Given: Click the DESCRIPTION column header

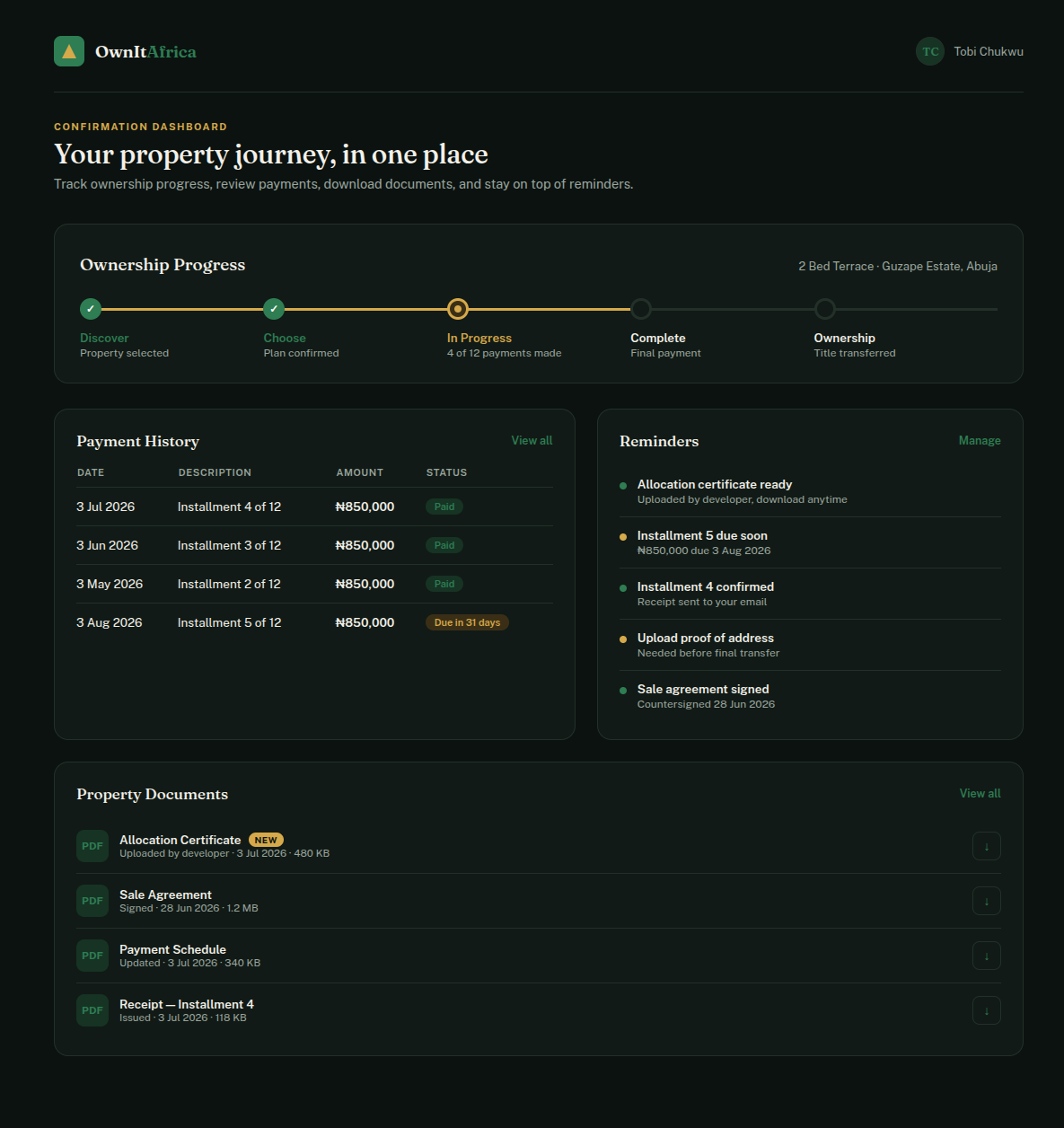Looking at the screenshot, I should coord(215,472).
